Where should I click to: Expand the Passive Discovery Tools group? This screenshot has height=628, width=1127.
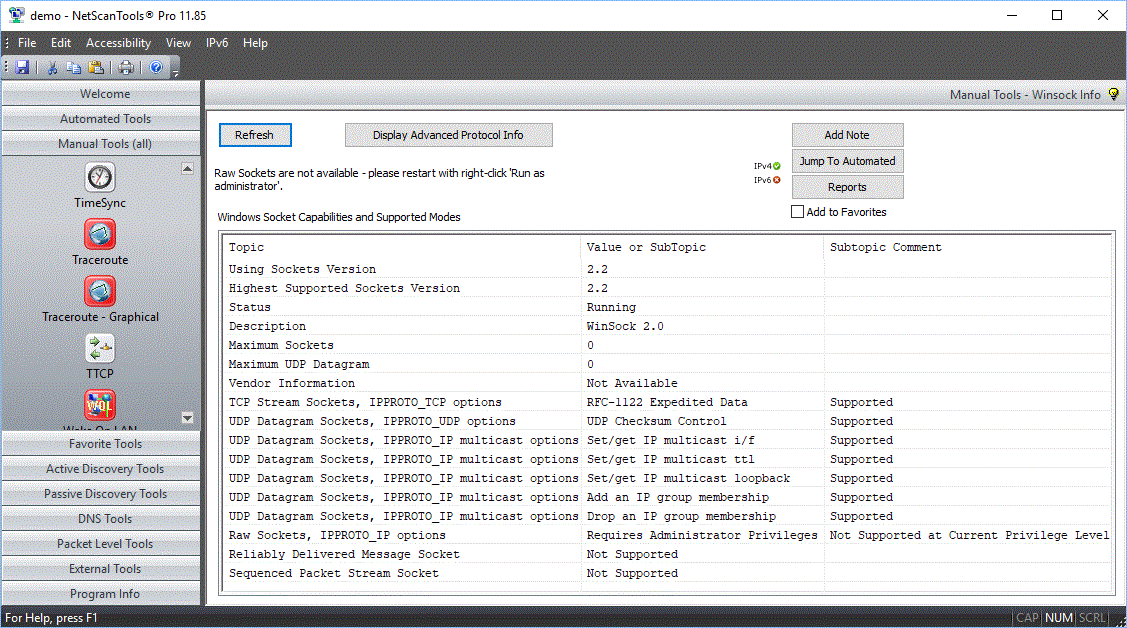point(101,494)
